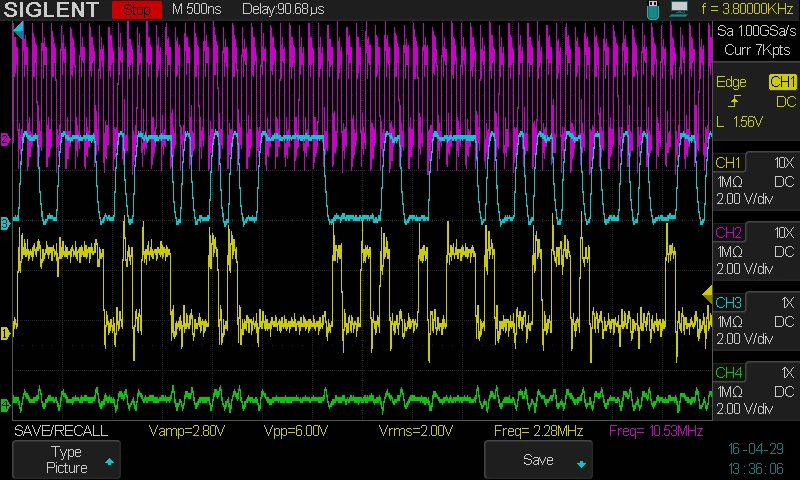Click the up arrow beside Picture
800x480 pixels.
tap(109, 462)
